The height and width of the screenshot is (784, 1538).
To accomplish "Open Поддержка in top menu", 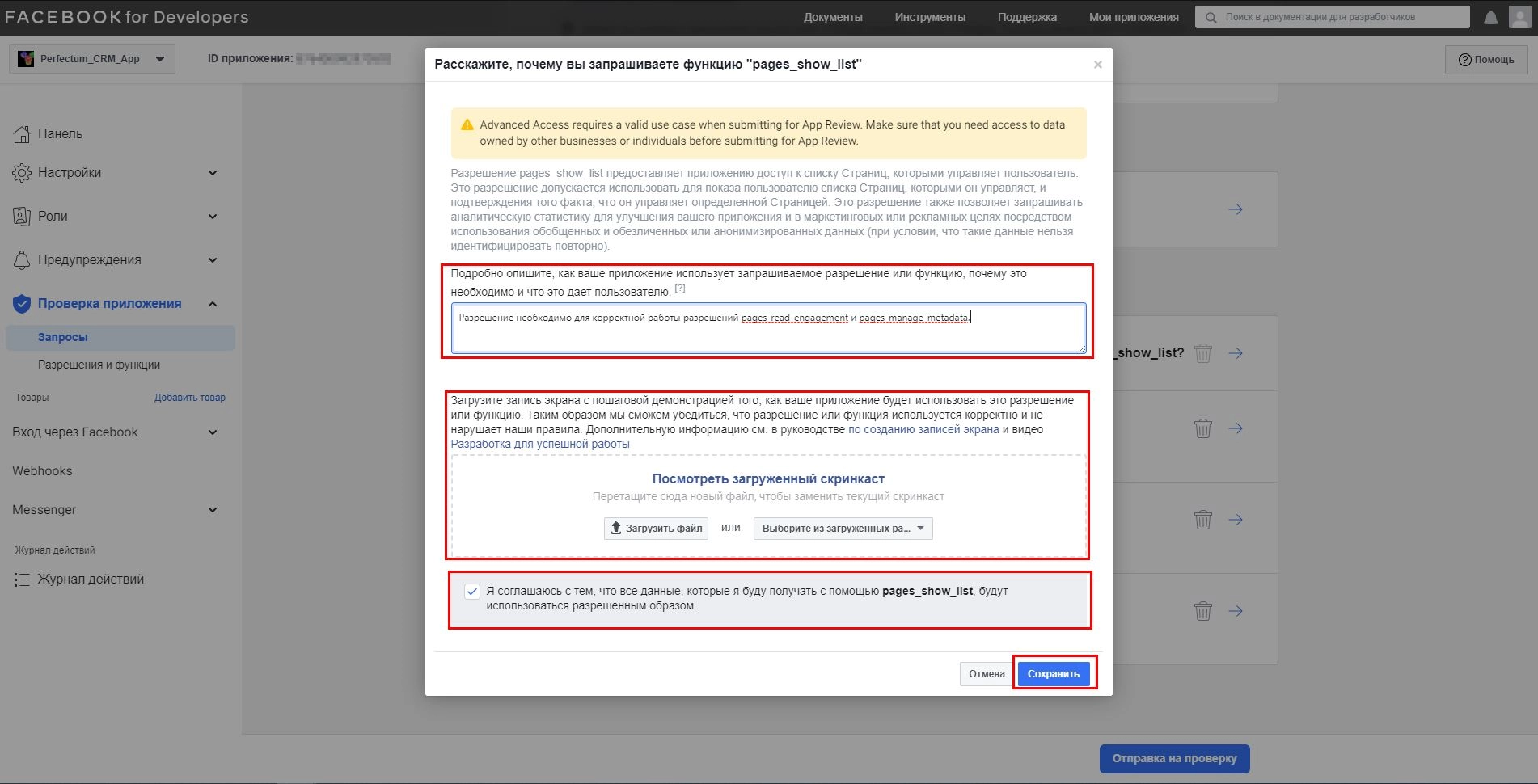I will [1027, 17].
